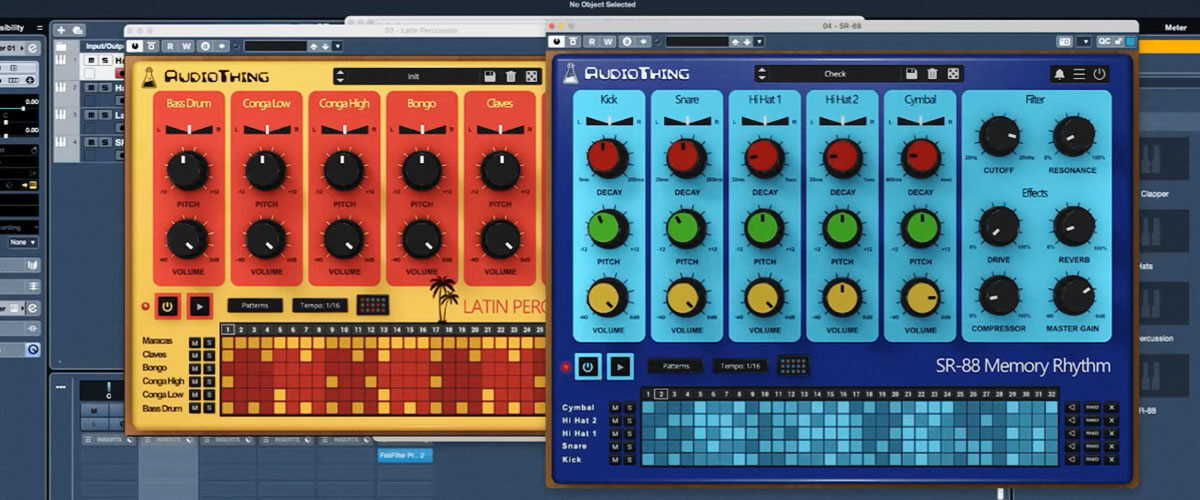Click FabFilter Pr... 2 insert slot
The image size is (1200, 500).
pos(404,455)
